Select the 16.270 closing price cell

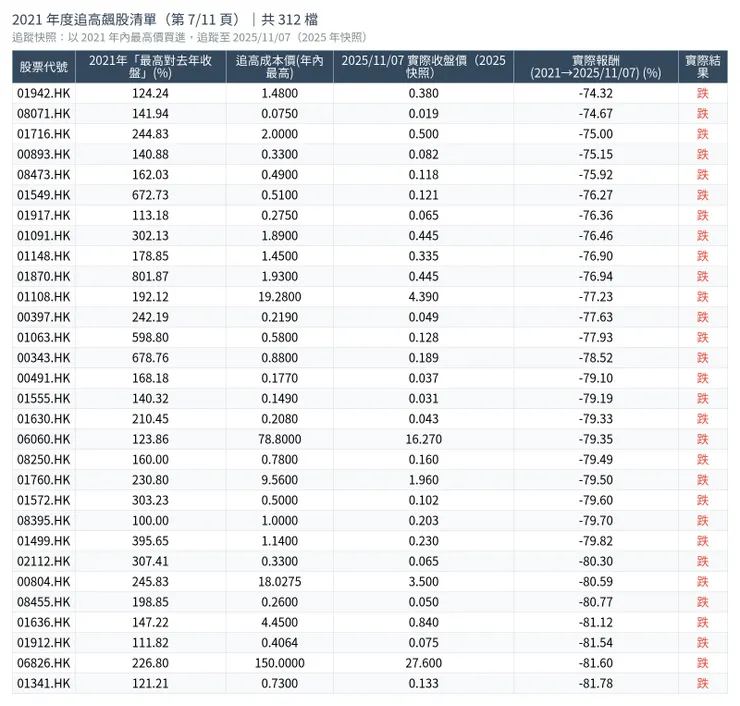click(x=423, y=439)
